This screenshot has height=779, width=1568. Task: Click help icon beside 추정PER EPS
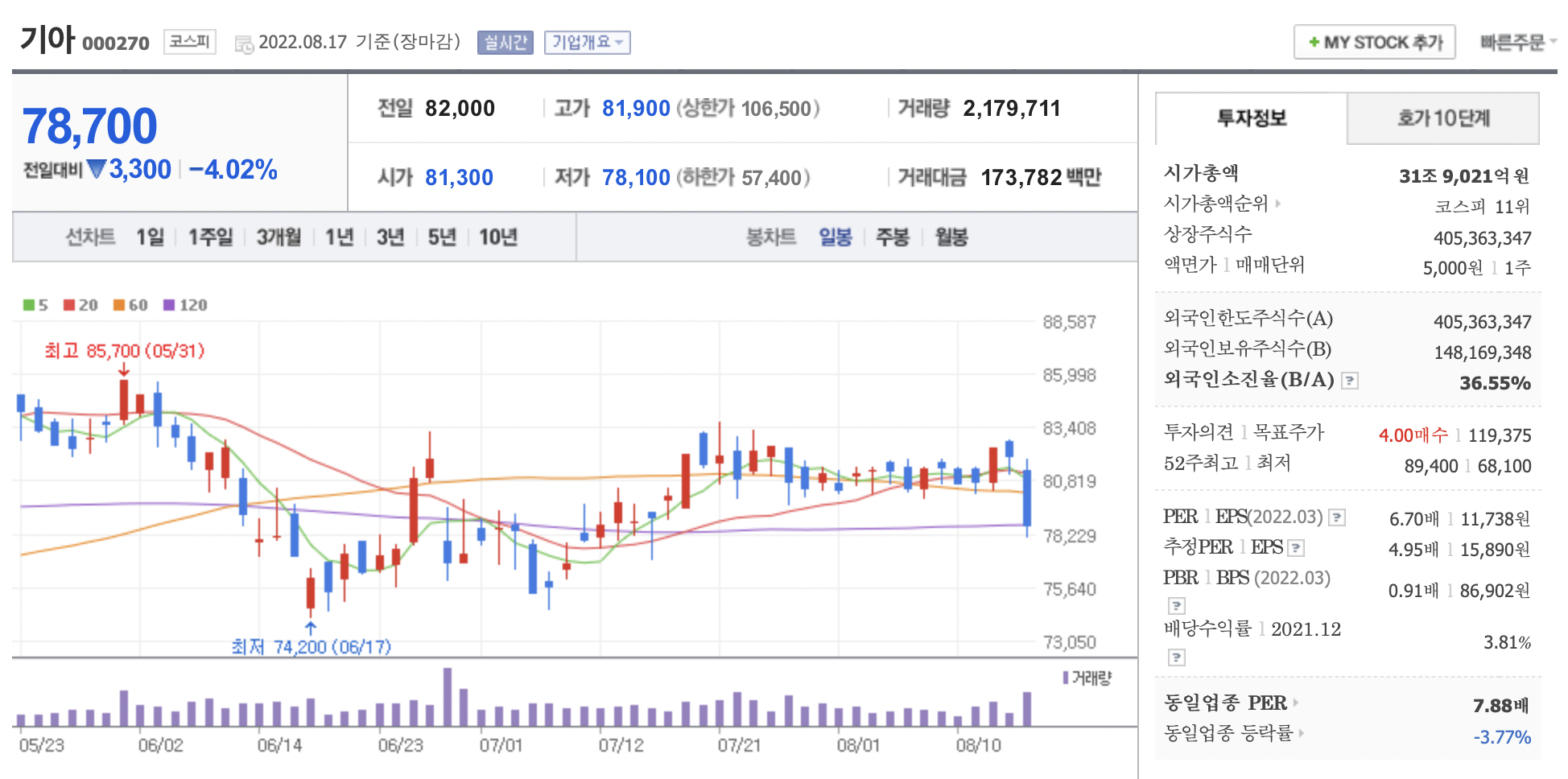(x=1296, y=548)
